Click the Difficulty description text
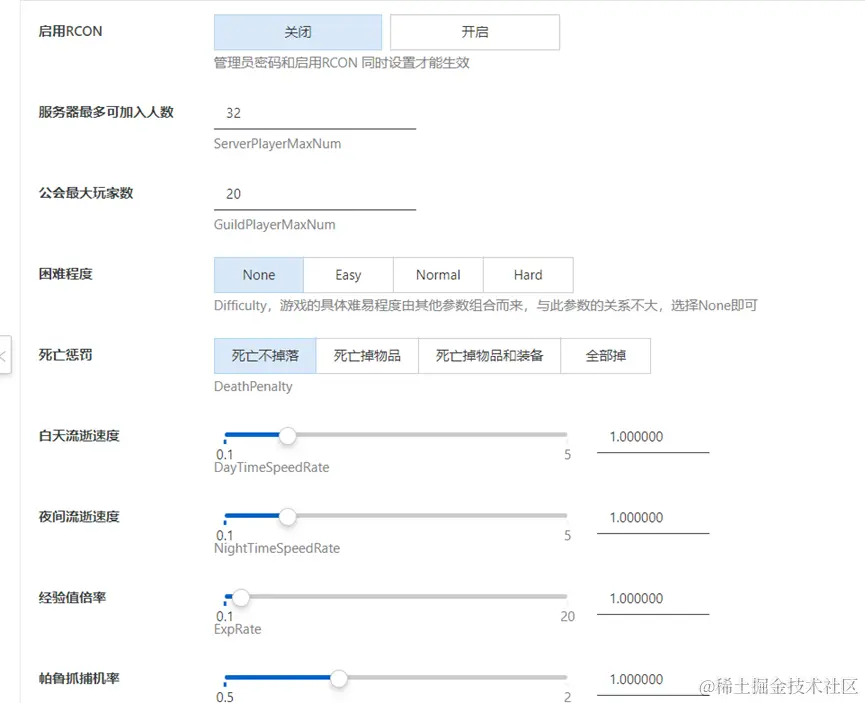Viewport: 865px width, 703px height. tap(485, 306)
